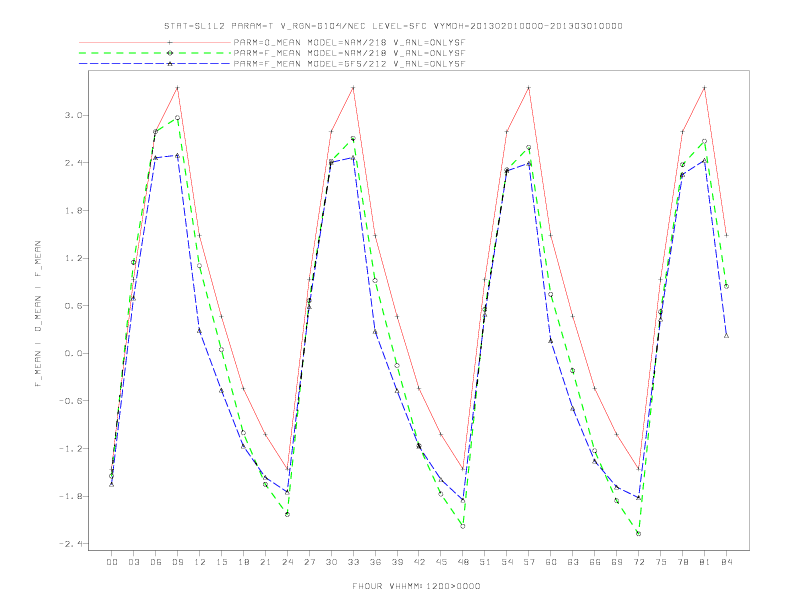Click x-axis forecast hour label 00
The height and width of the screenshot is (612, 792).
(112, 562)
